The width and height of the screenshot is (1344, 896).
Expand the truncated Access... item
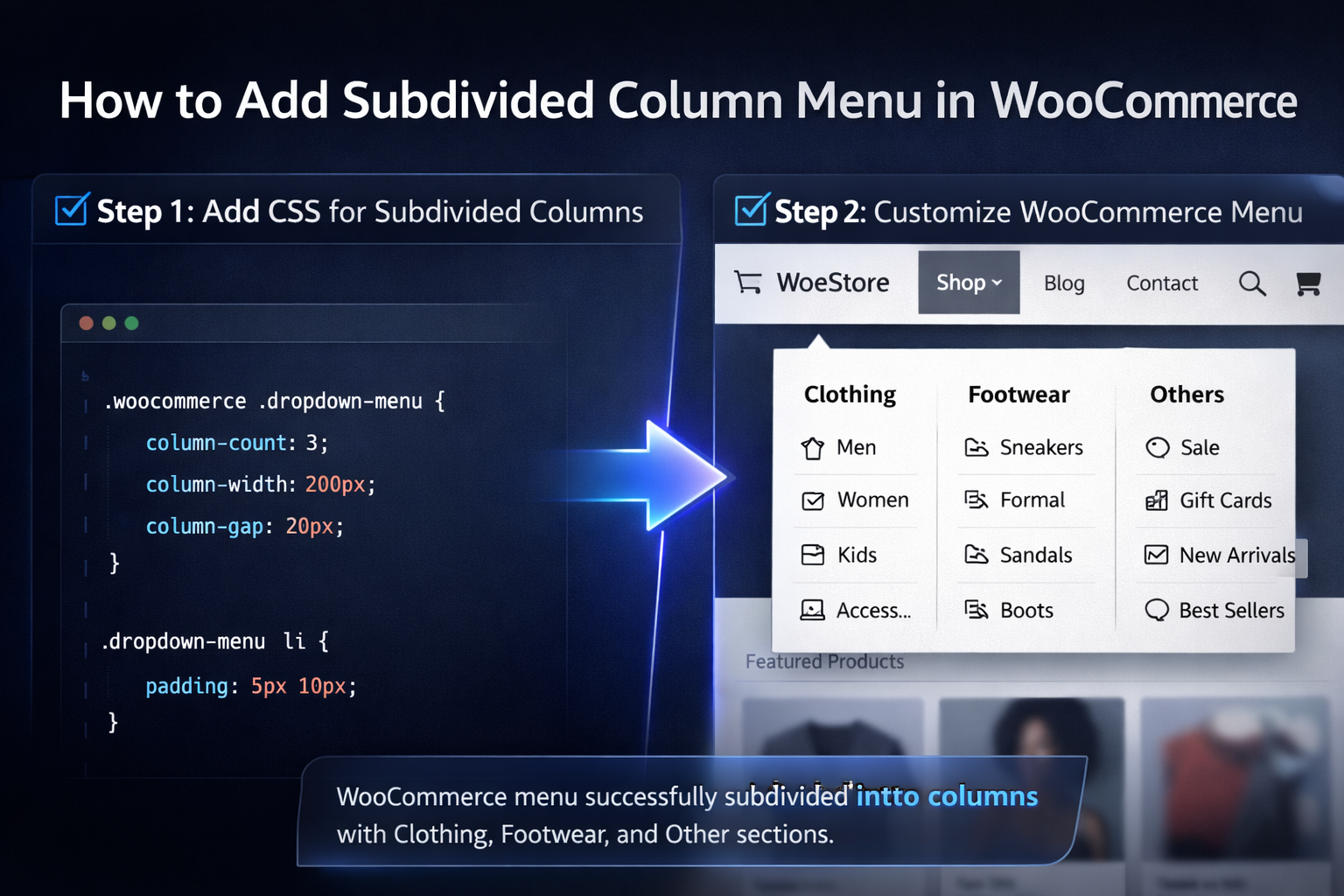click(x=872, y=610)
